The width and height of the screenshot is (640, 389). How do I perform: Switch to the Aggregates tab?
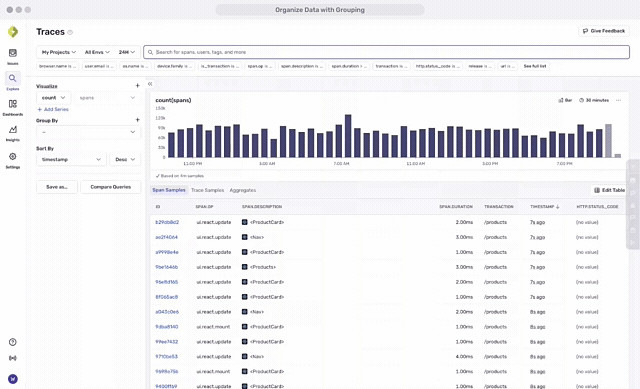coord(242,190)
